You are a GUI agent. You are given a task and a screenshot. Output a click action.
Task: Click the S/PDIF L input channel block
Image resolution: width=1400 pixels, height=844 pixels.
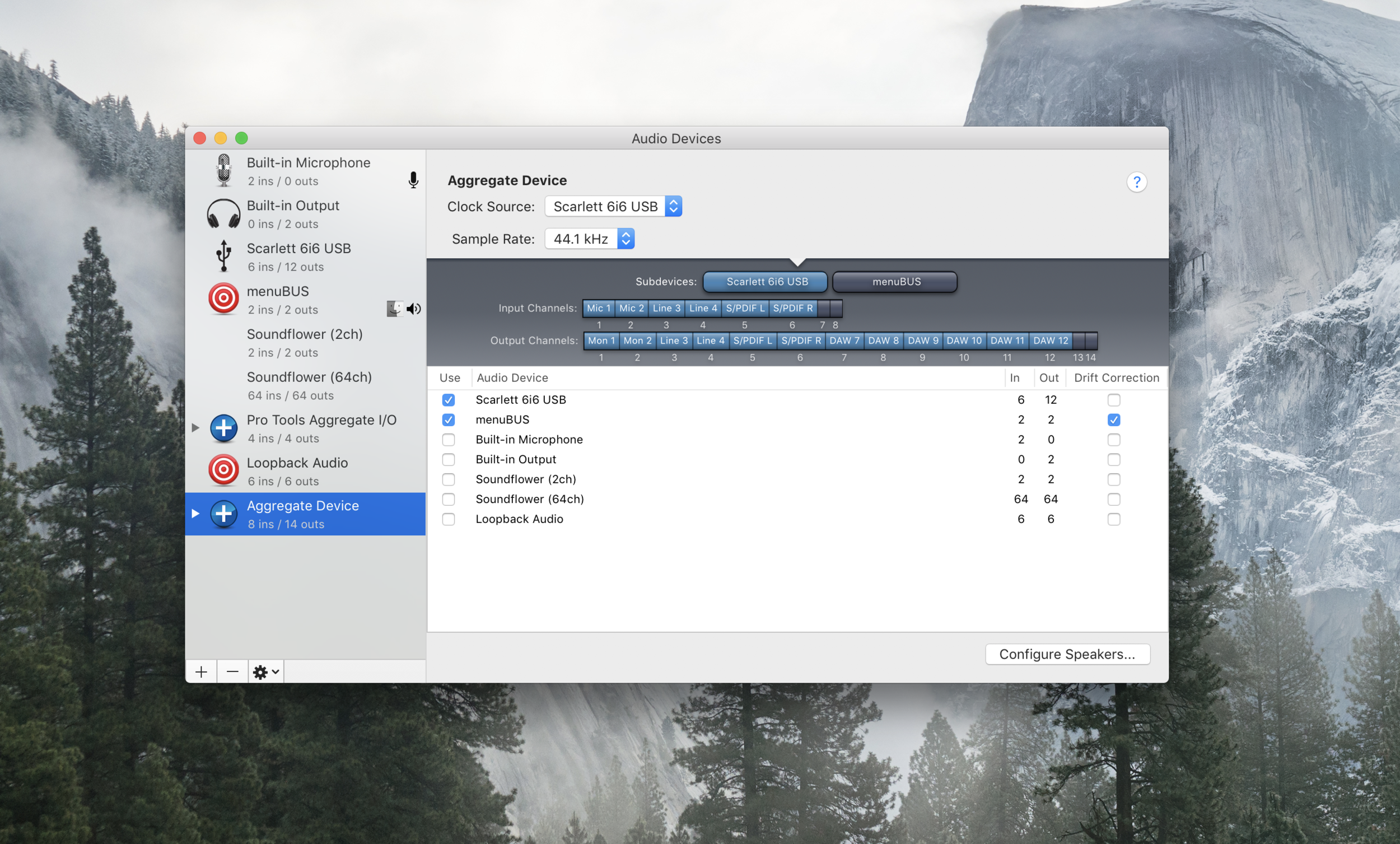pos(745,309)
